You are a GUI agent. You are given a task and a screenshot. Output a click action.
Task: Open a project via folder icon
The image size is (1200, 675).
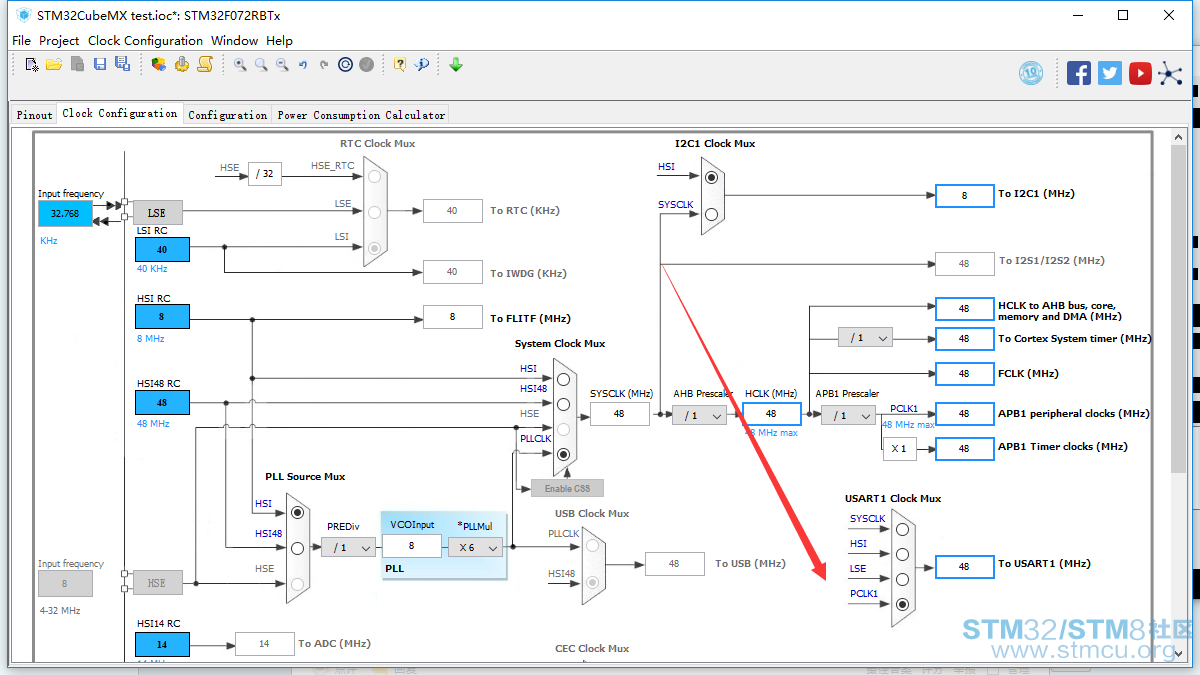point(54,64)
